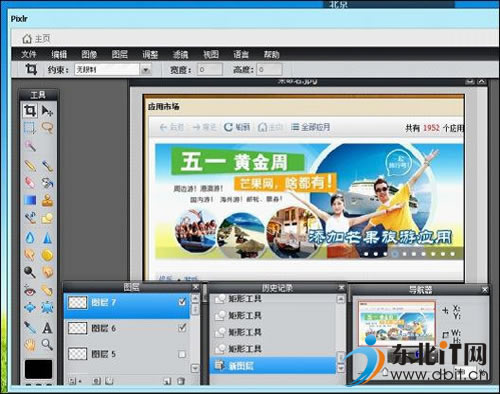500x394 pixels.
Task: Select the Bloat tool
Action: point(30,307)
